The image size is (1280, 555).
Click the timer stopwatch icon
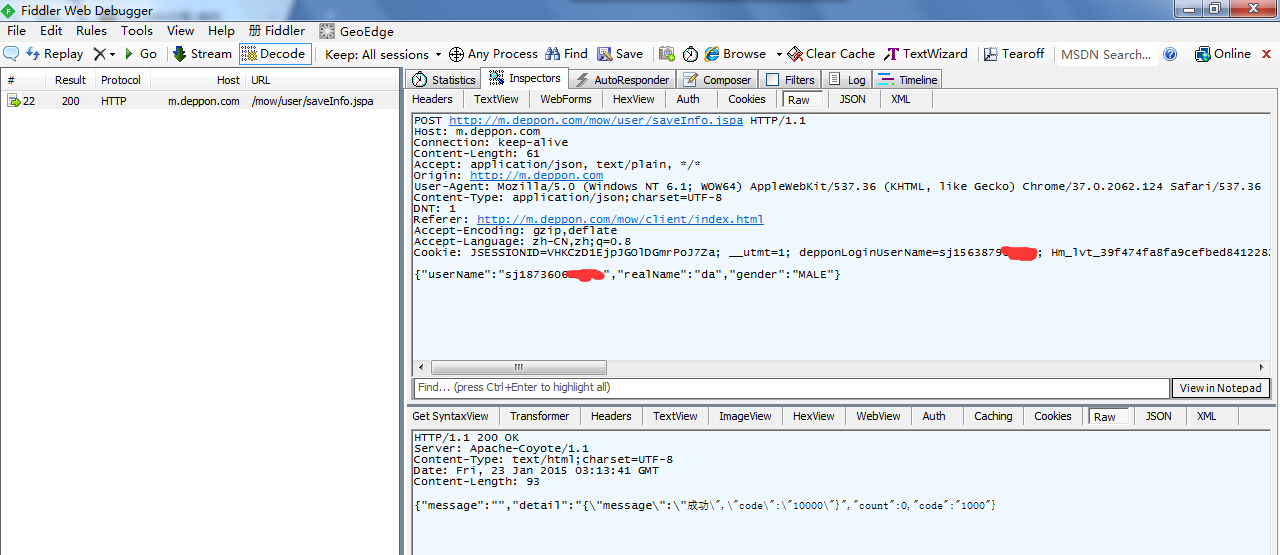click(690, 54)
